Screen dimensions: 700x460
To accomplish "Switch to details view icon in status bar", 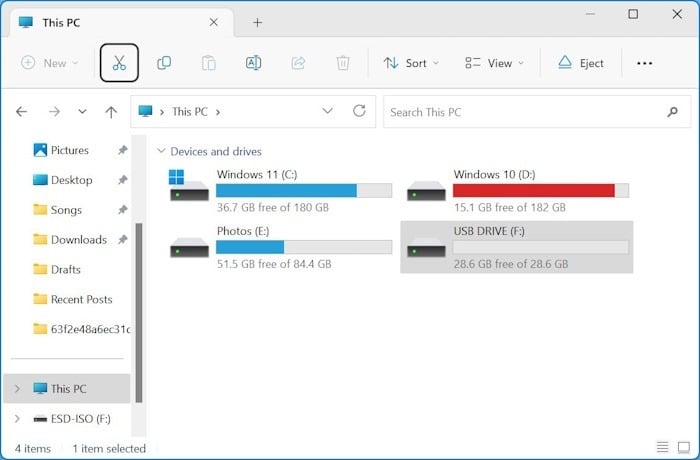I will pyautogui.click(x=662, y=447).
